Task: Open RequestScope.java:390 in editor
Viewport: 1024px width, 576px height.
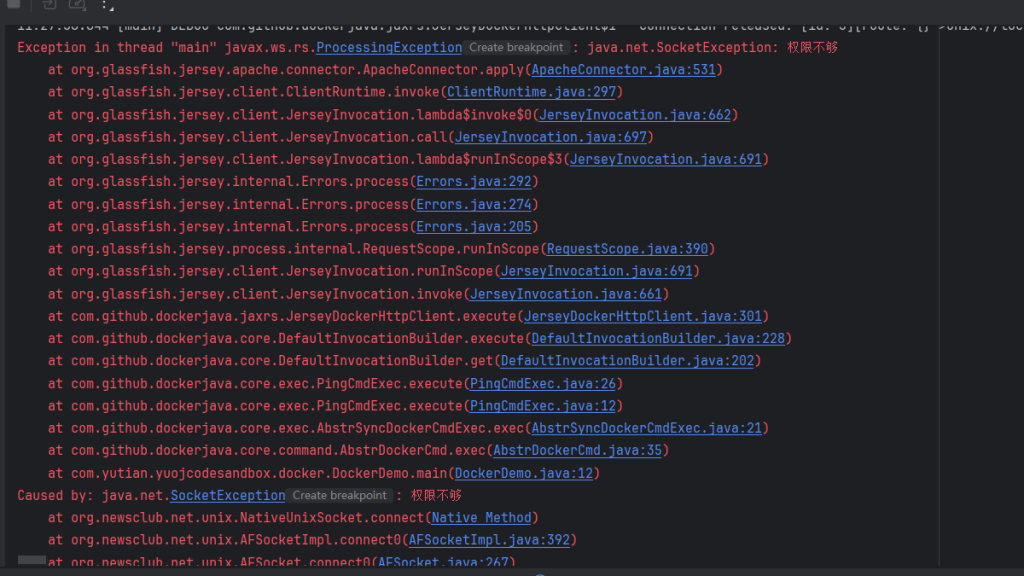Action: (x=627, y=249)
